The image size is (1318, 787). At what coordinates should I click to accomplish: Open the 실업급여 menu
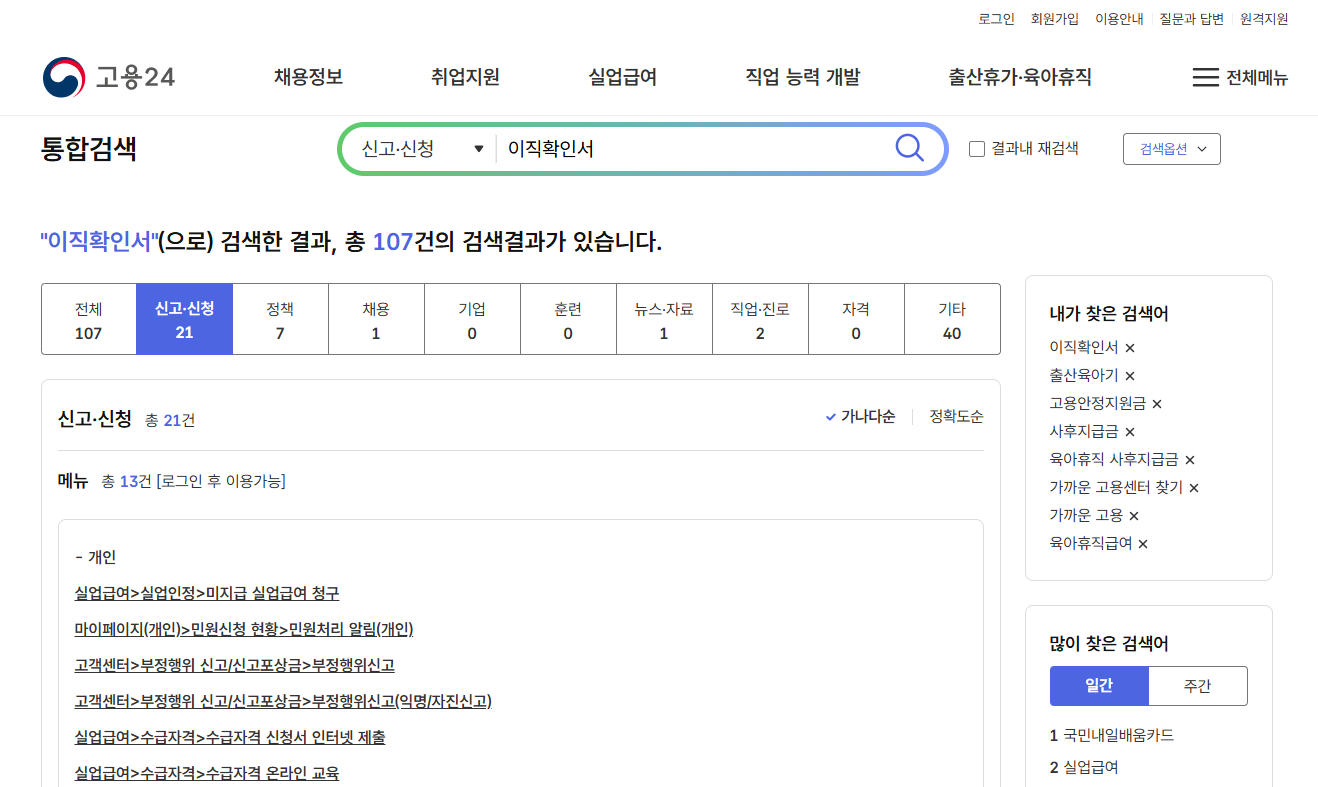(622, 77)
